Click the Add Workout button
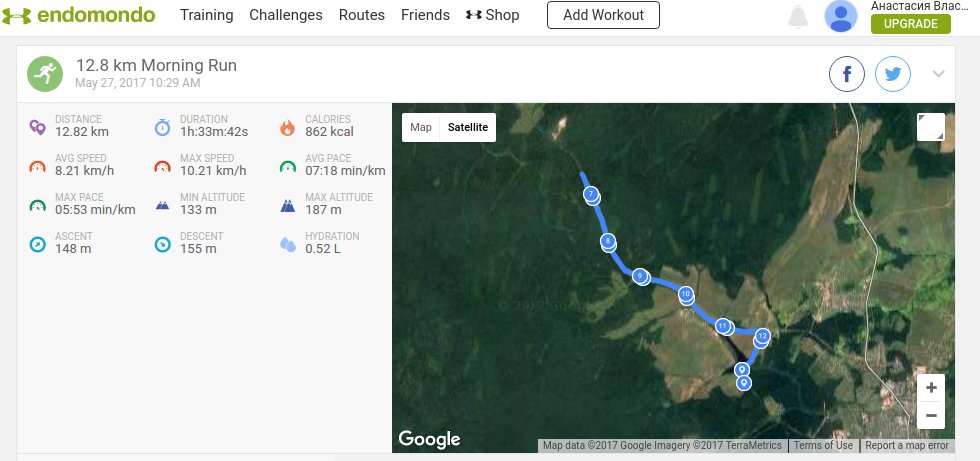The image size is (980, 461). pos(603,15)
